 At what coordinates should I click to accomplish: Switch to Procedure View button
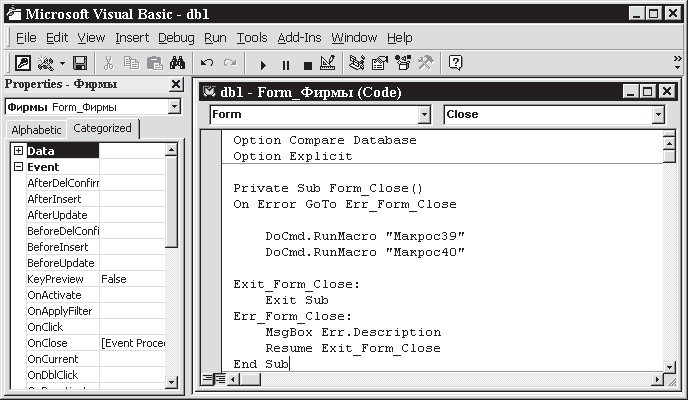click(208, 379)
